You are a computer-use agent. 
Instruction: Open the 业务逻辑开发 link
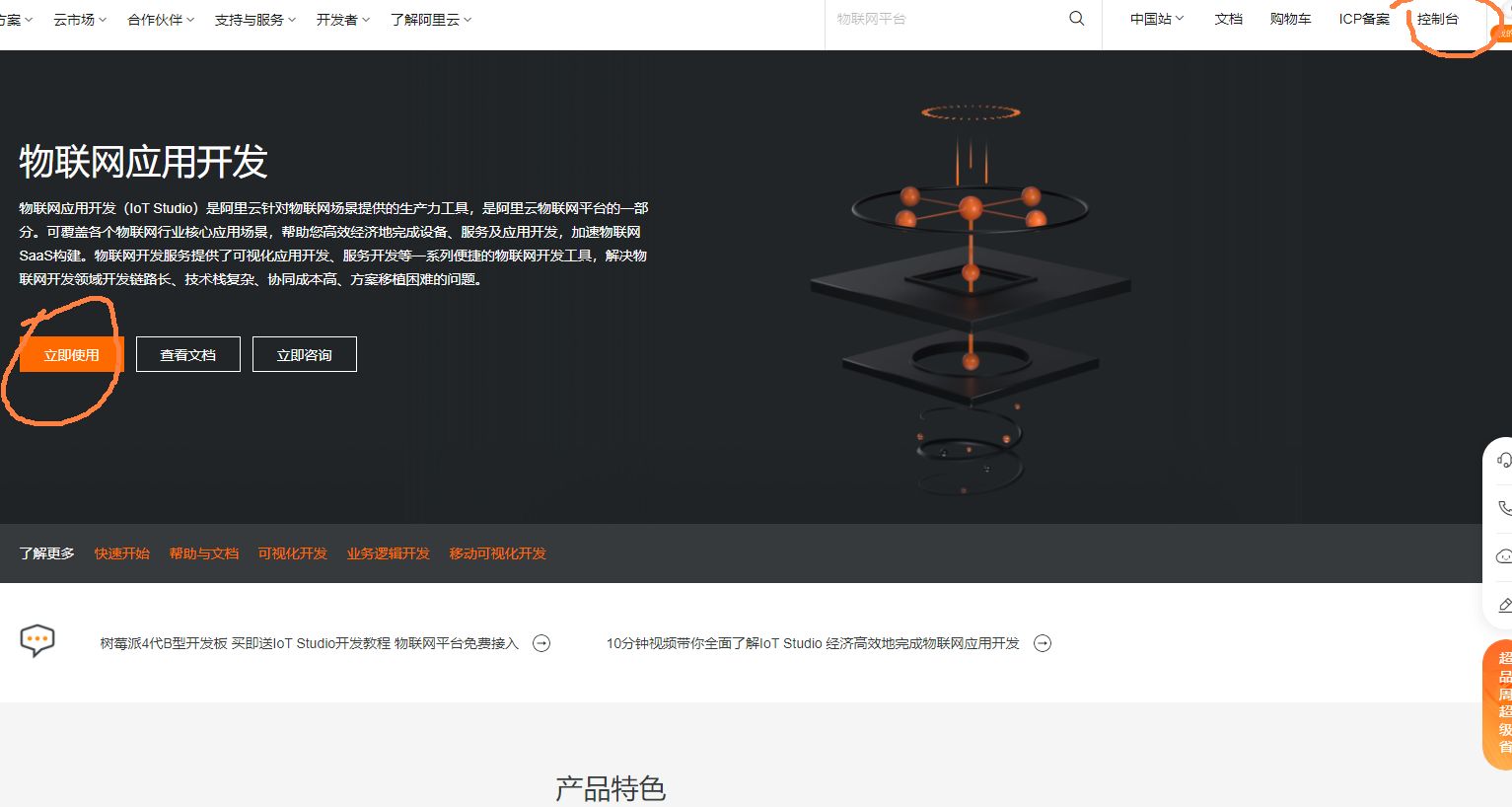coord(389,553)
